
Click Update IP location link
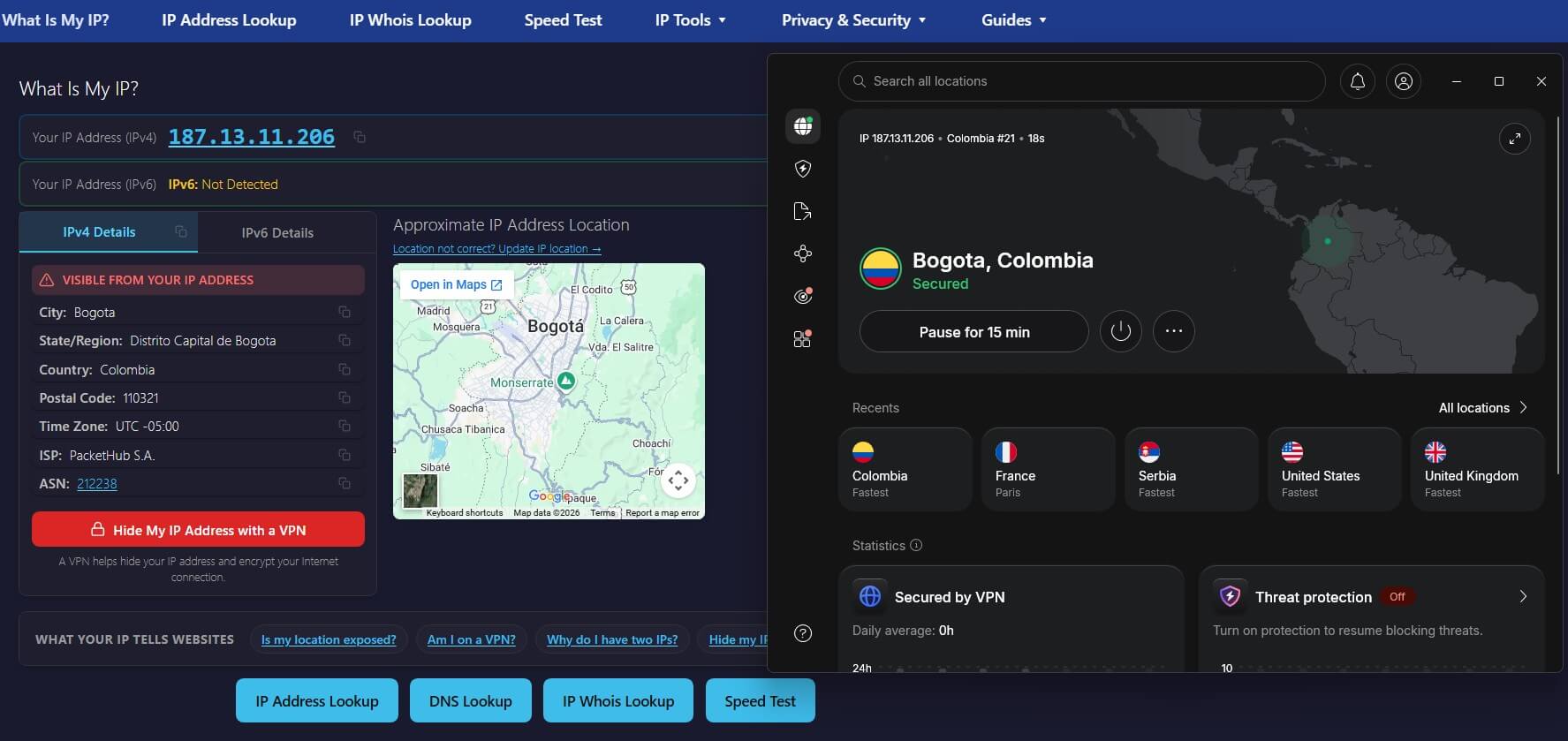click(x=496, y=249)
